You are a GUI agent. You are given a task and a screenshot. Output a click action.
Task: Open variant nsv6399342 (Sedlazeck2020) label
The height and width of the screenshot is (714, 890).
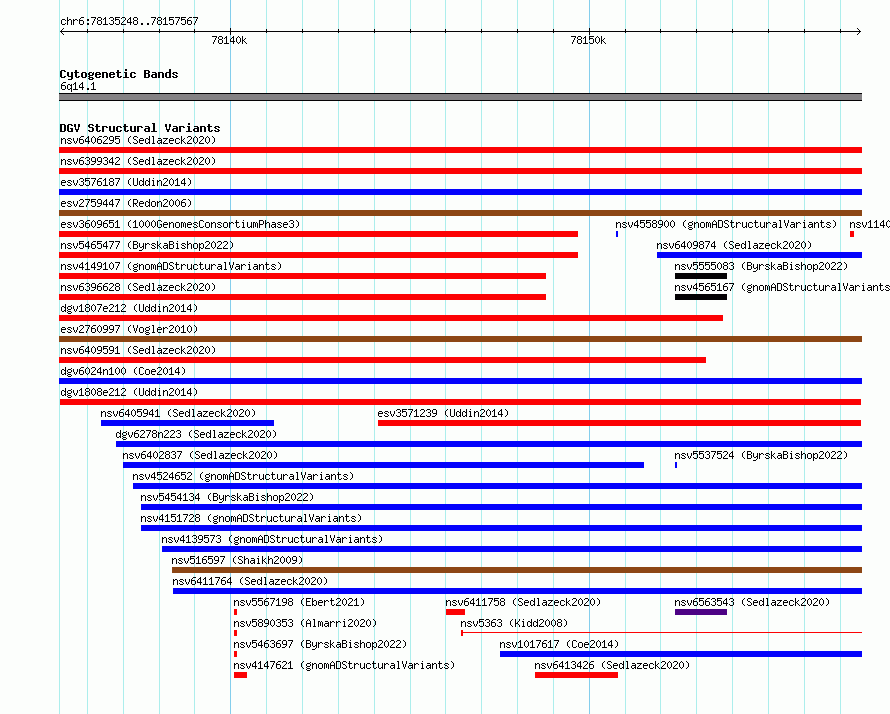(x=138, y=161)
